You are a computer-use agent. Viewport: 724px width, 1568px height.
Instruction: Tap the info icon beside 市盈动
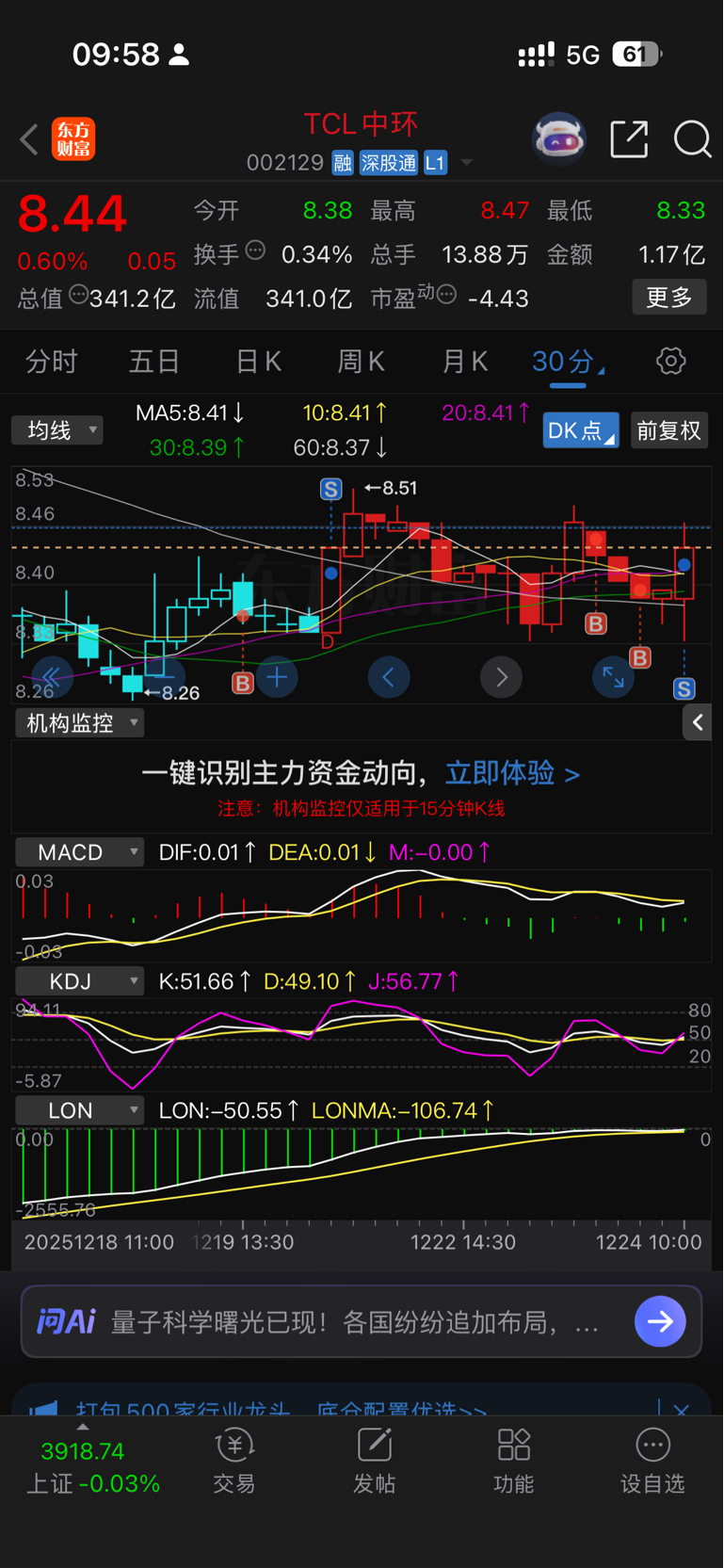coord(447,295)
